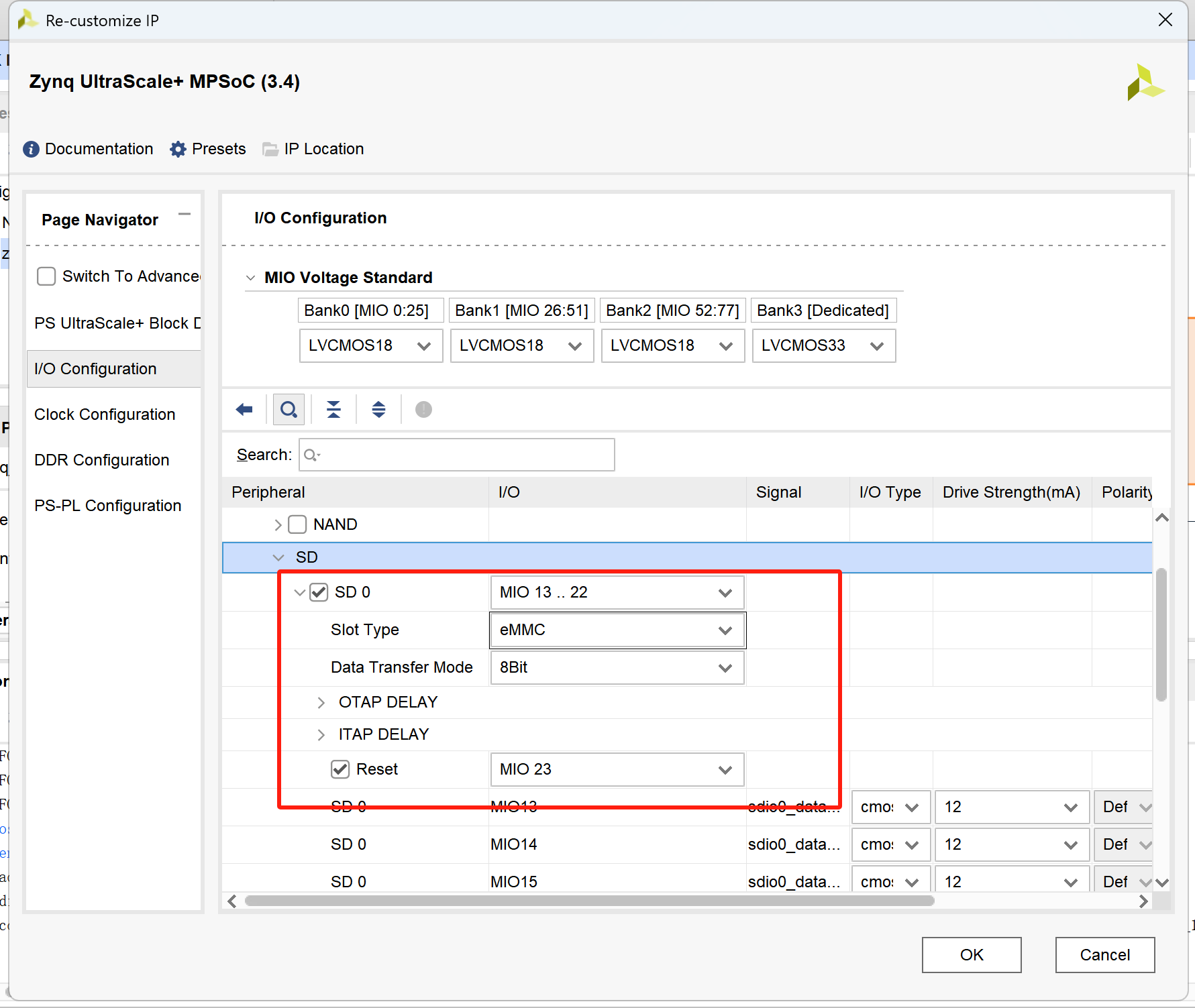The height and width of the screenshot is (1008, 1195).
Task: Click horizontal scrollbar right arrow
Action: tap(1143, 901)
